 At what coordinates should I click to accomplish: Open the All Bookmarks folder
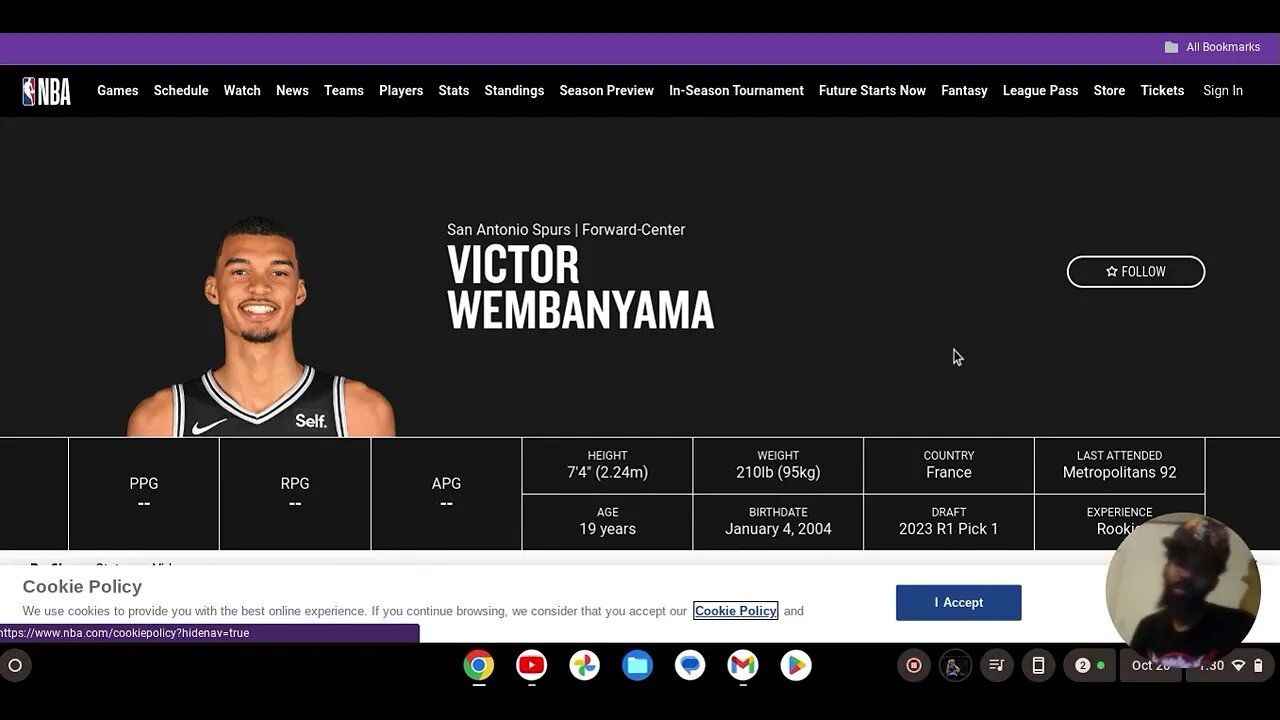1212,47
